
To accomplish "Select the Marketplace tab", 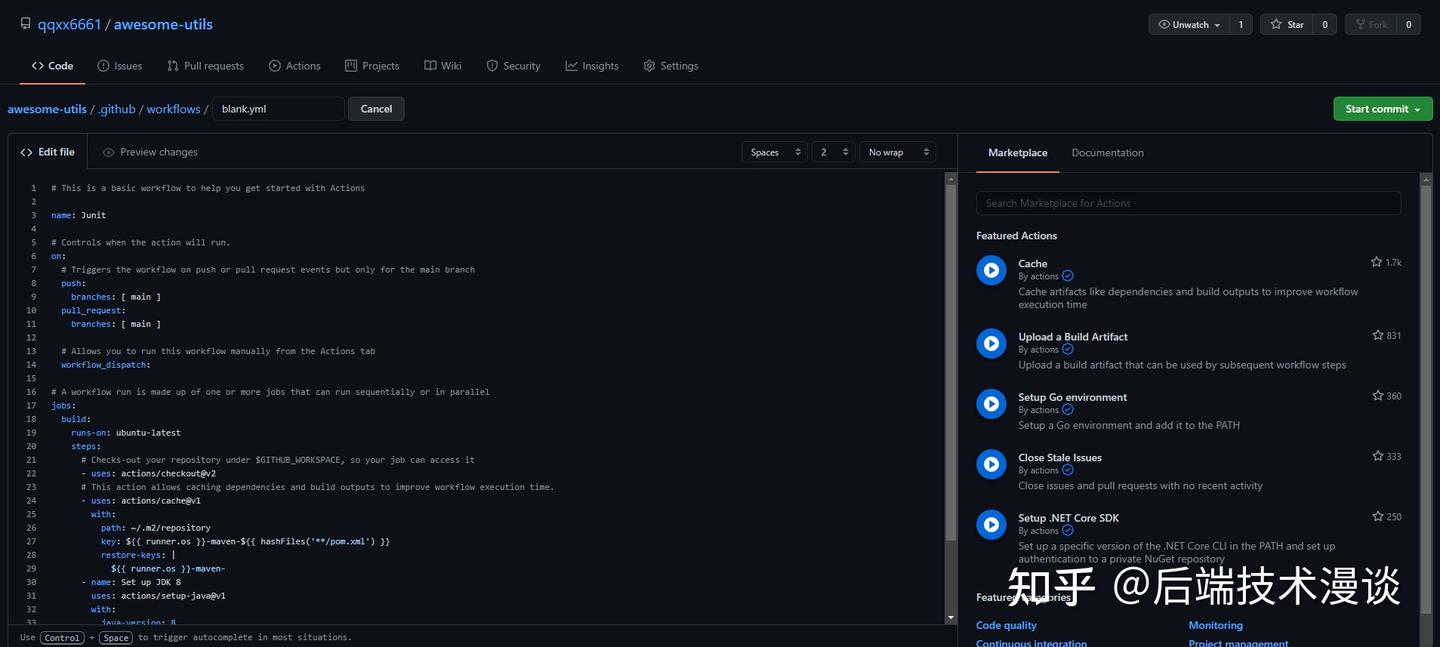I will [1017, 153].
